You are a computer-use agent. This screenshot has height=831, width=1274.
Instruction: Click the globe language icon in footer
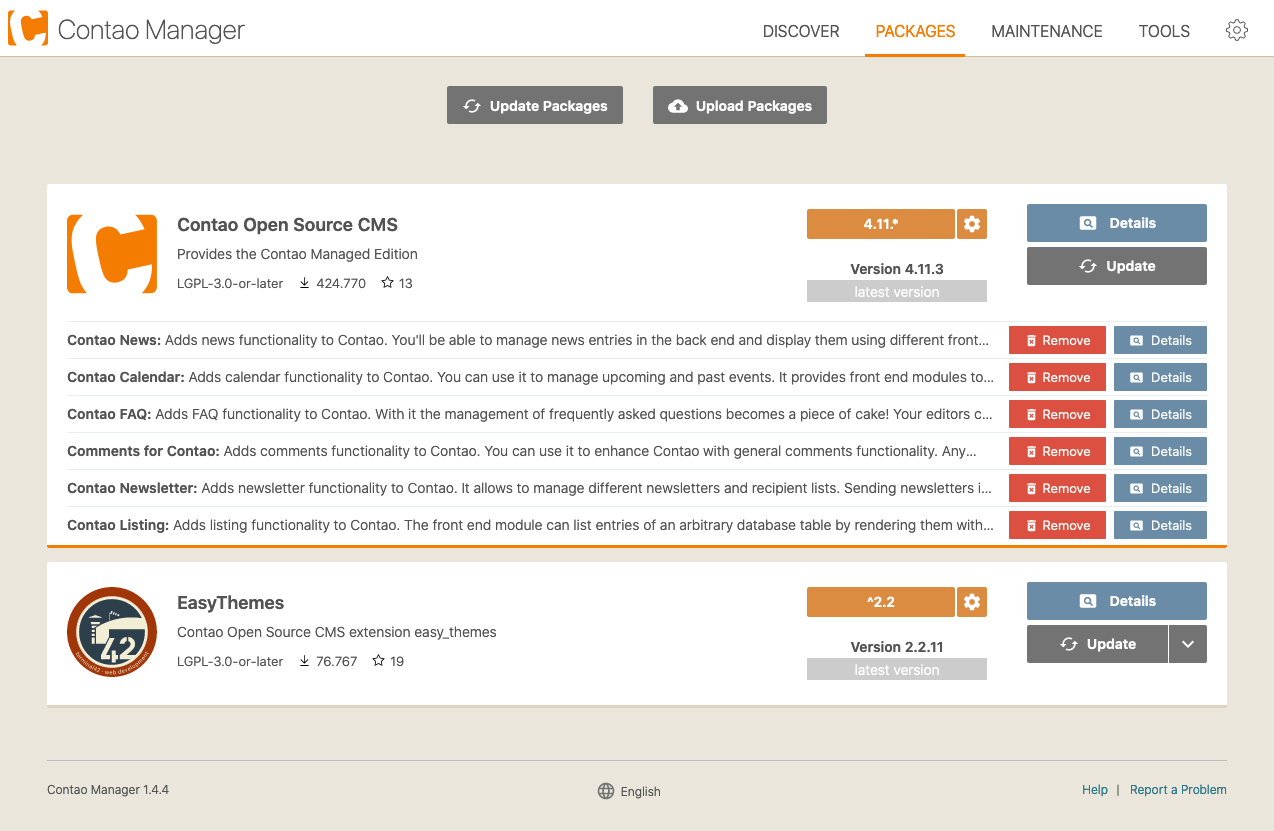[x=606, y=791]
